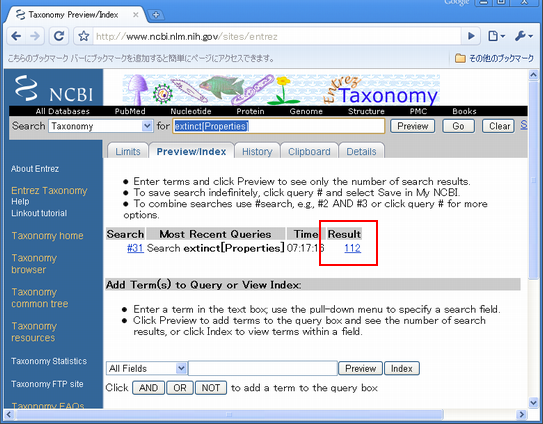Open the other bookmarks folder
The image size is (543, 424).
click(494, 58)
